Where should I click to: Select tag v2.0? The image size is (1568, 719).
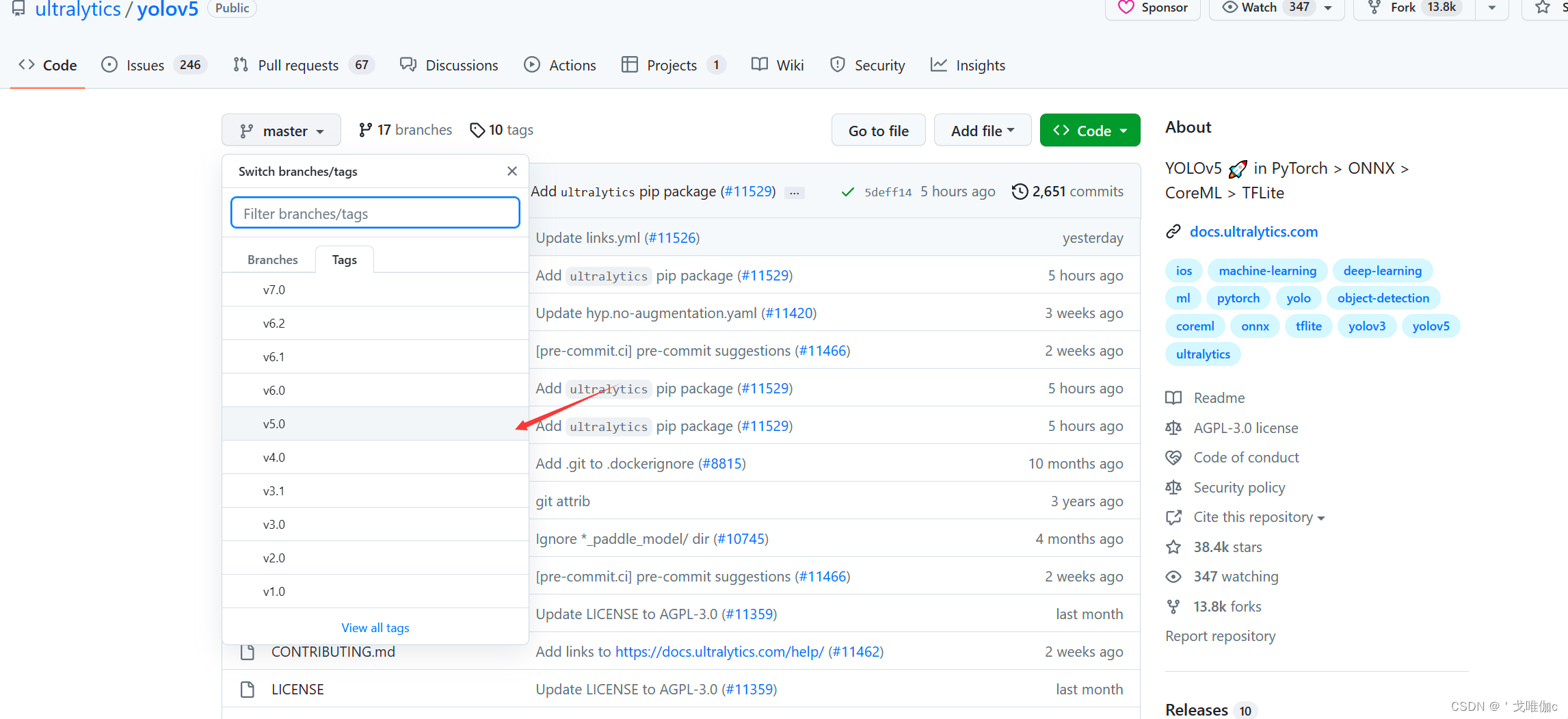pos(375,558)
